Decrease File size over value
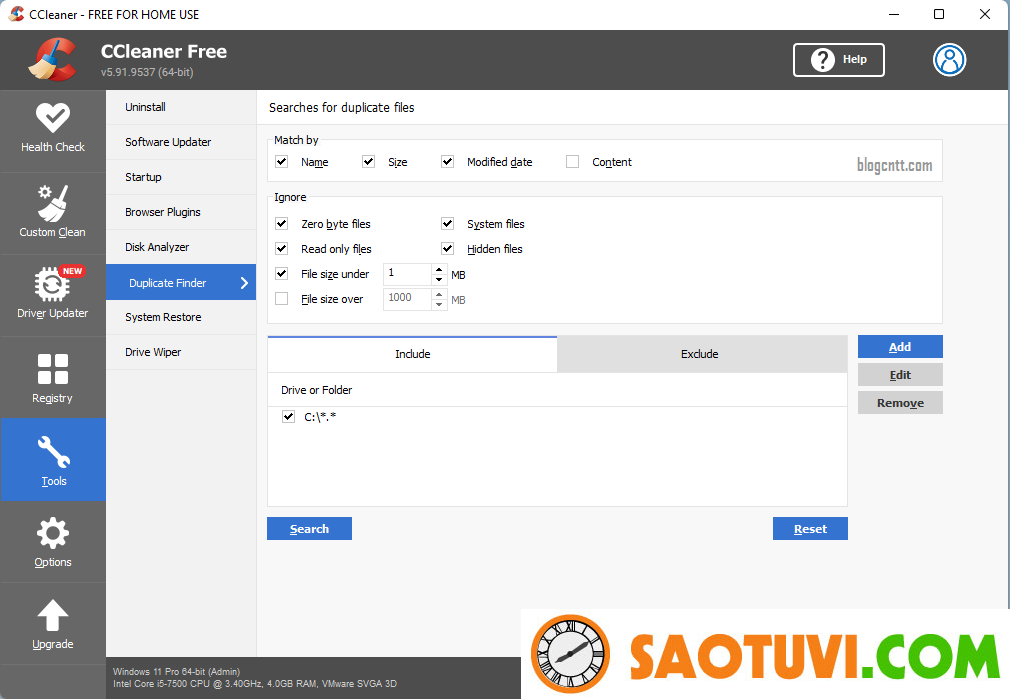 [439, 304]
